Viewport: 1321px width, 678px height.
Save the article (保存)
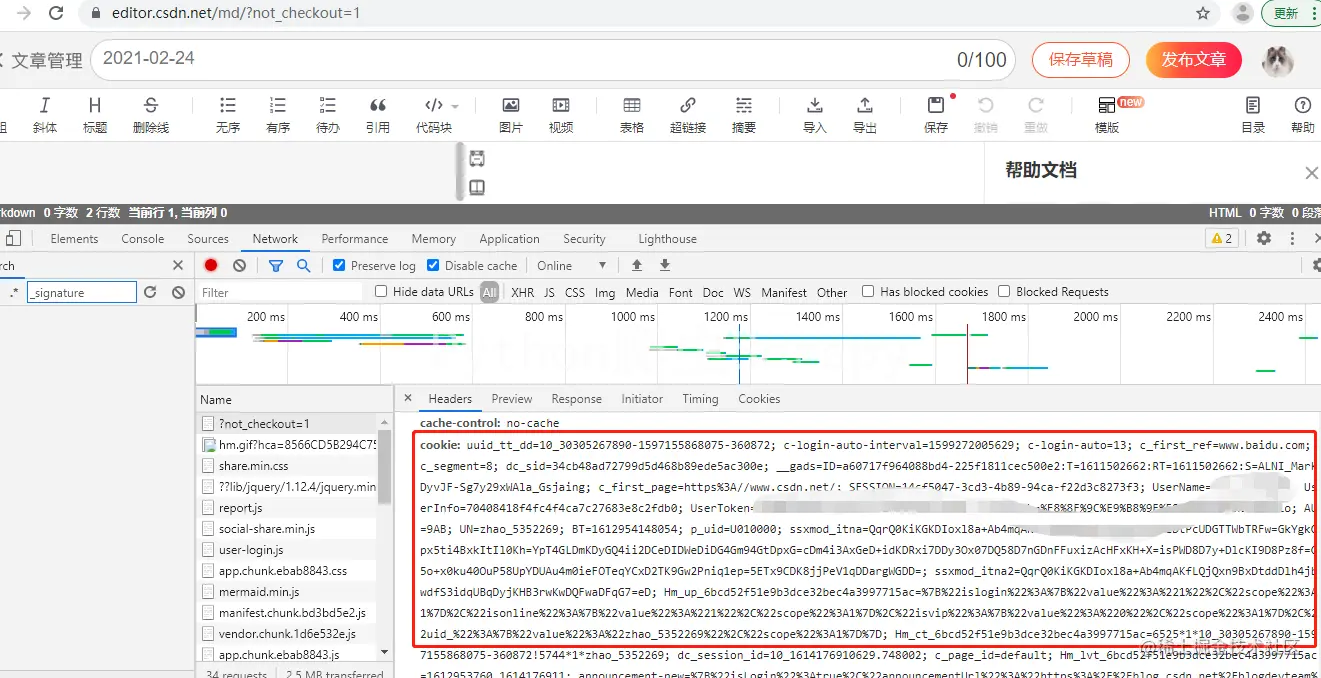[936, 115]
